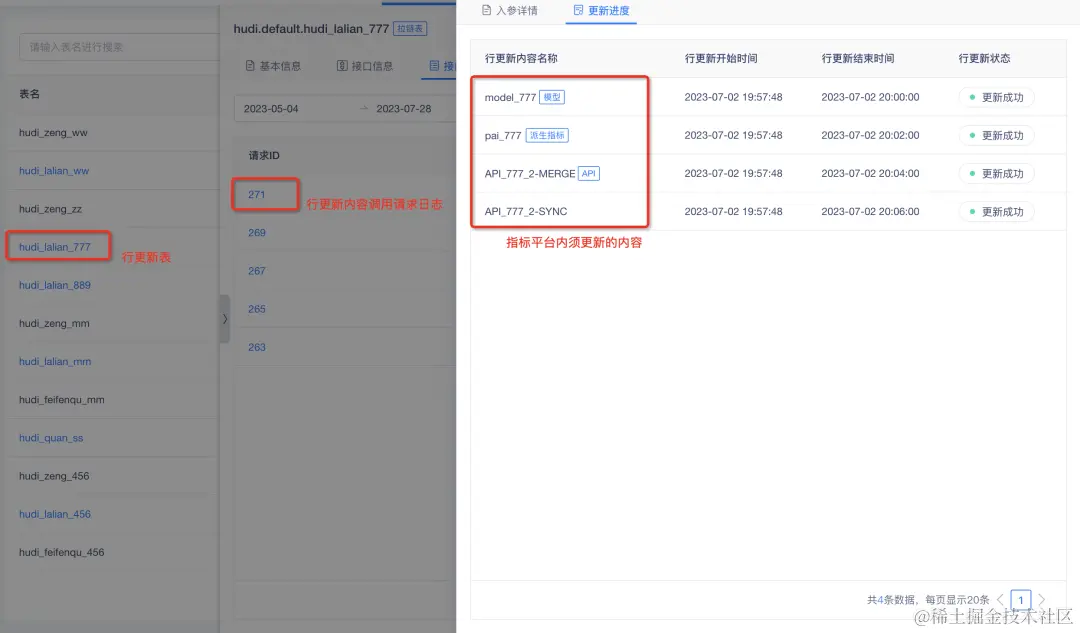1080x633 pixels.
Task: Go to the previous page arrow
Action: point(1001,599)
